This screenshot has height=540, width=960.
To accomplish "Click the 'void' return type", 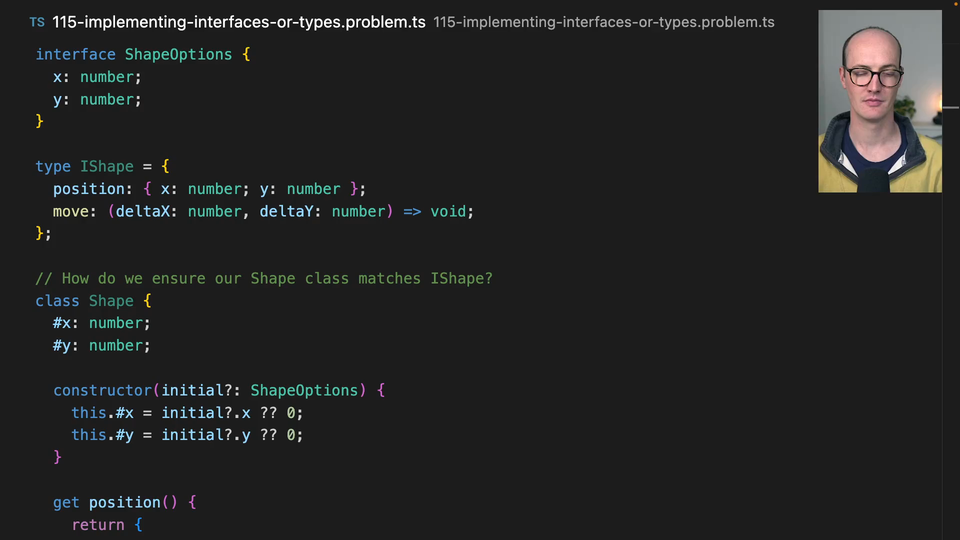I will coord(448,211).
